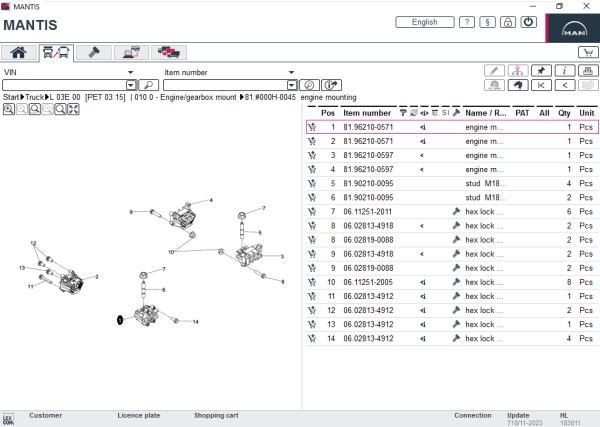The width and height of the screenshot is (600, 427).
Task: Navigate to L 03E 00 breadcrumb entry
Action: tap(65, 97)
